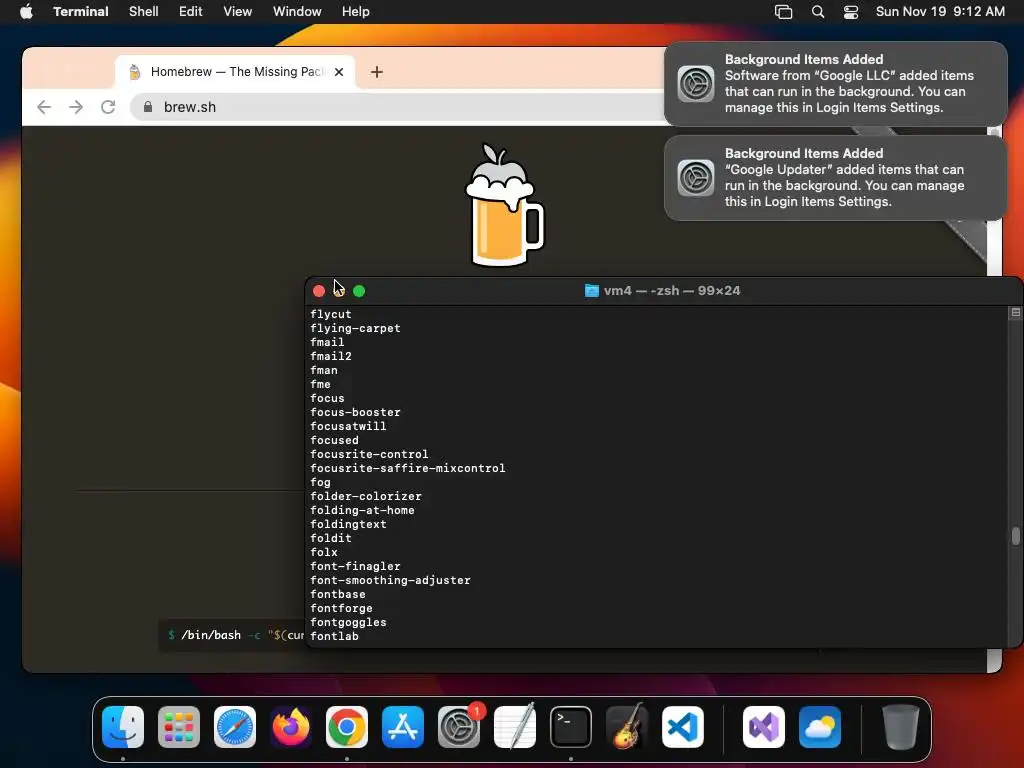Zoom the Terminal window with green button
Screen dimensions: 1024x768
tap(359, 291)
